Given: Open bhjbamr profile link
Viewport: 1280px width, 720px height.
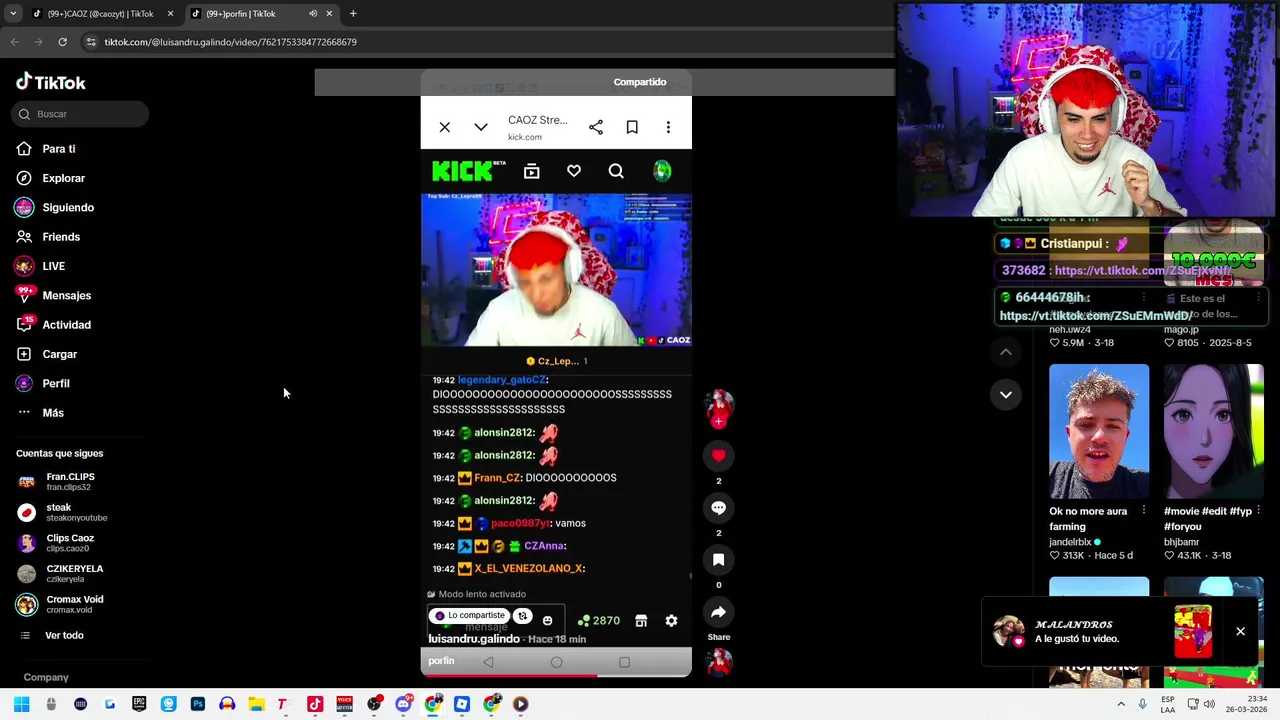Looking at the screenshot, I should click(x=1181, y=542).
